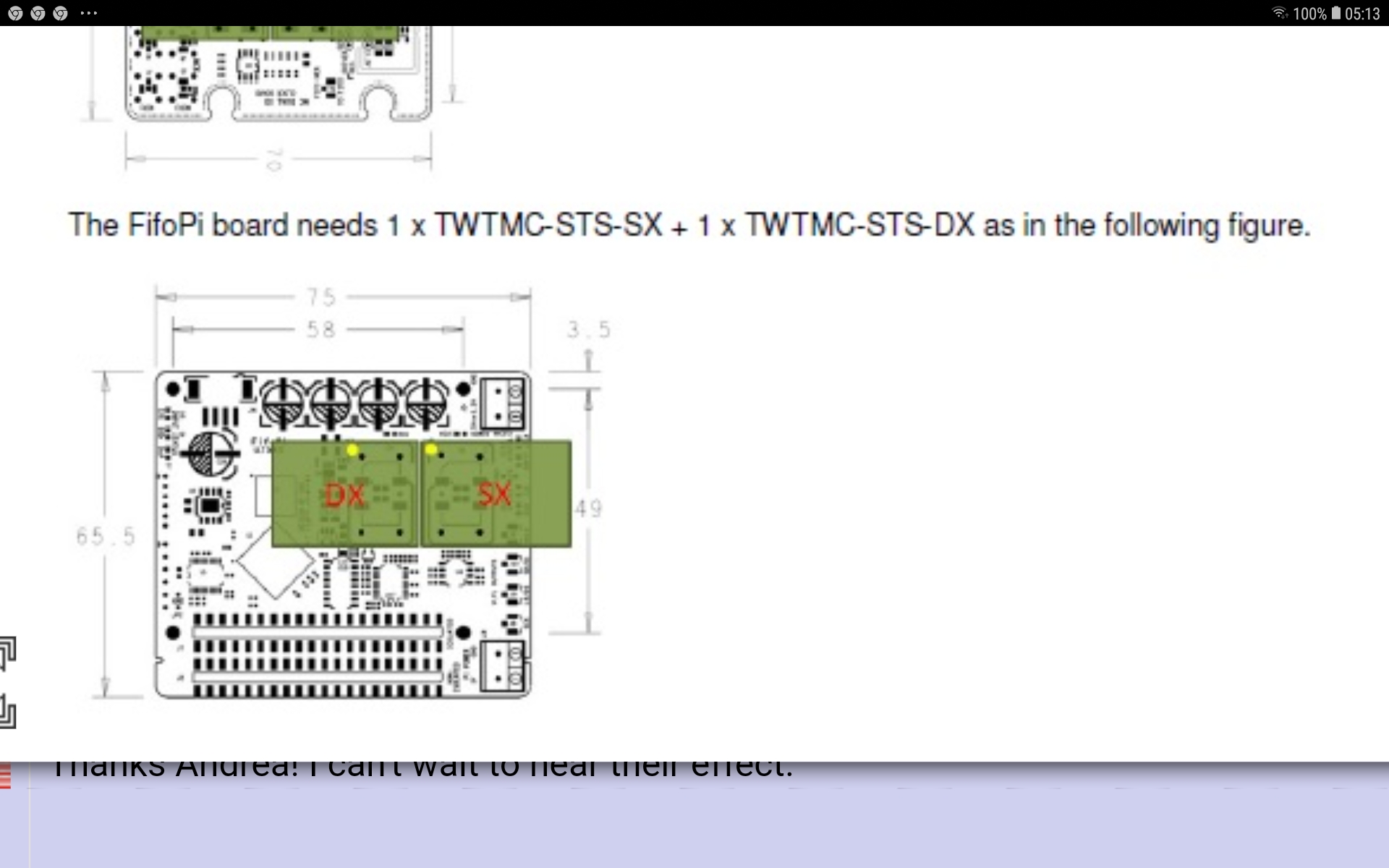Tap the first Chrome notification icon
Screen dimensions: 1389x868
(x=15, y=13)
